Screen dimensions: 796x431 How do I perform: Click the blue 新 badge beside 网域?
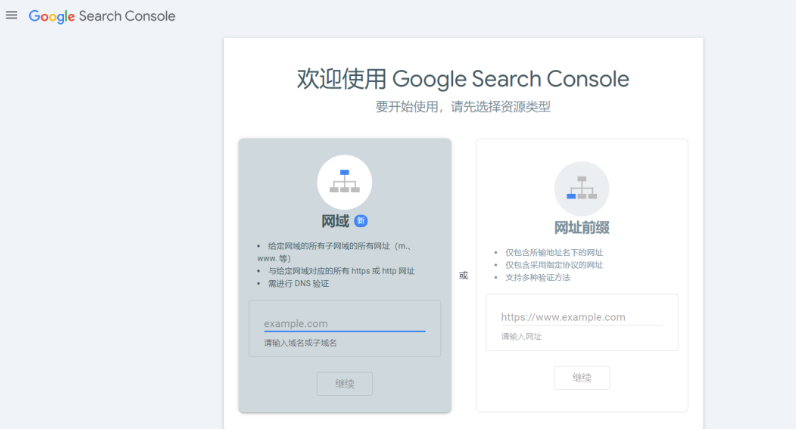click(361, 221)
